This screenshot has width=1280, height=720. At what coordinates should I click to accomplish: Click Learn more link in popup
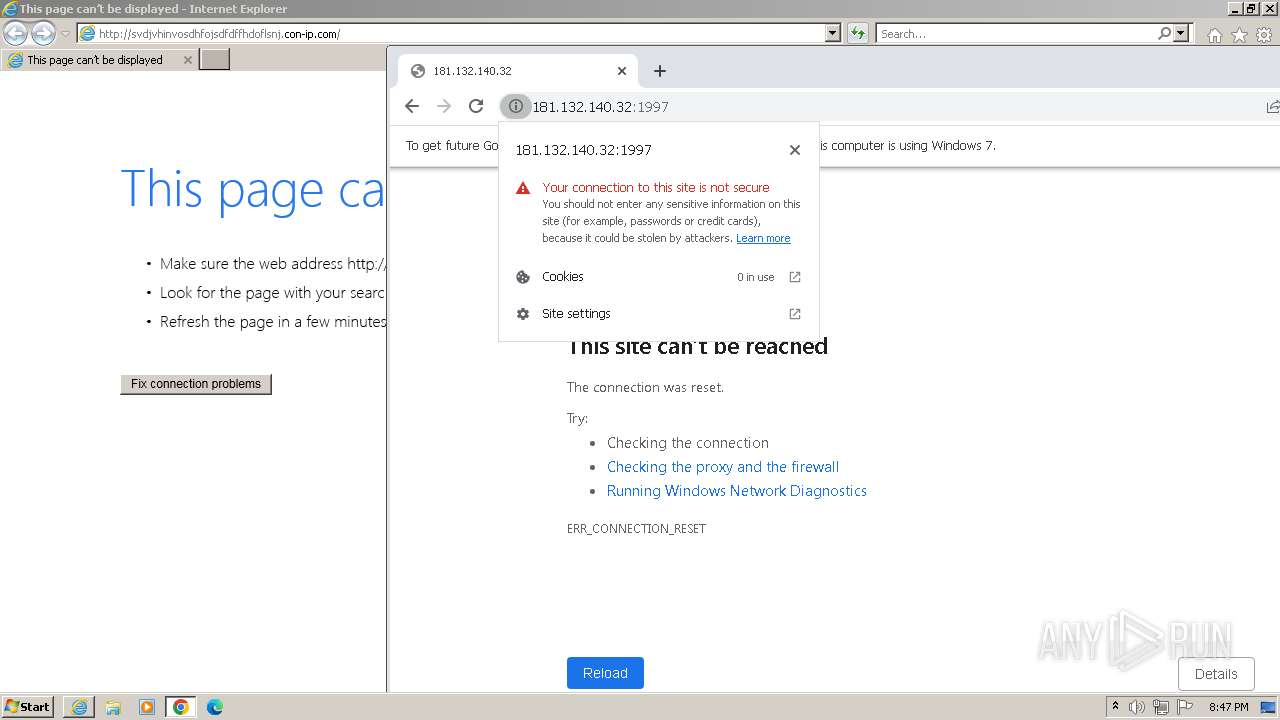tap(763, 238)
